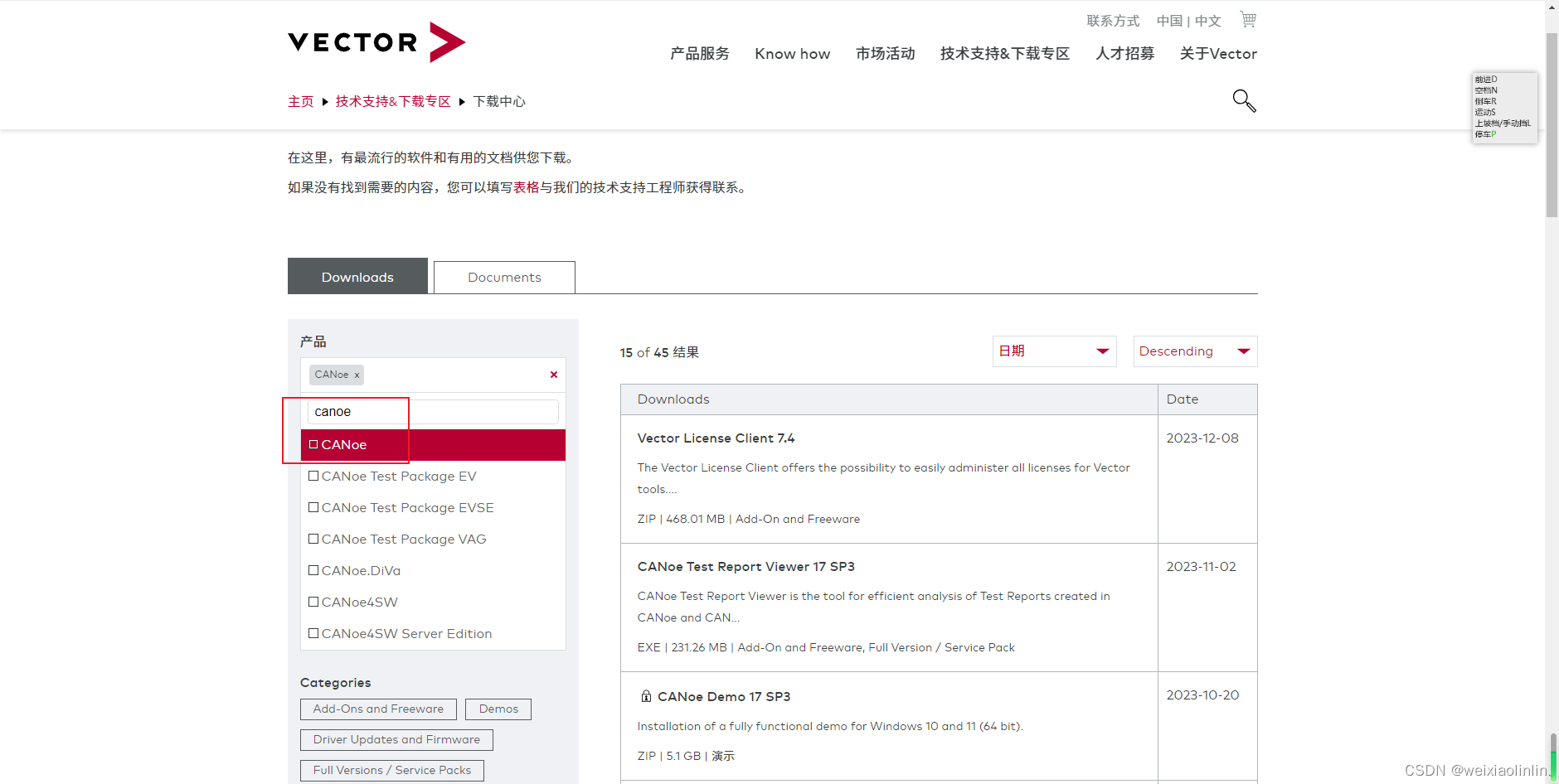The height and width of the screenshot is (784, 1559).
Task: Remove the CANoe filter tag
Action: pos(357,375)
